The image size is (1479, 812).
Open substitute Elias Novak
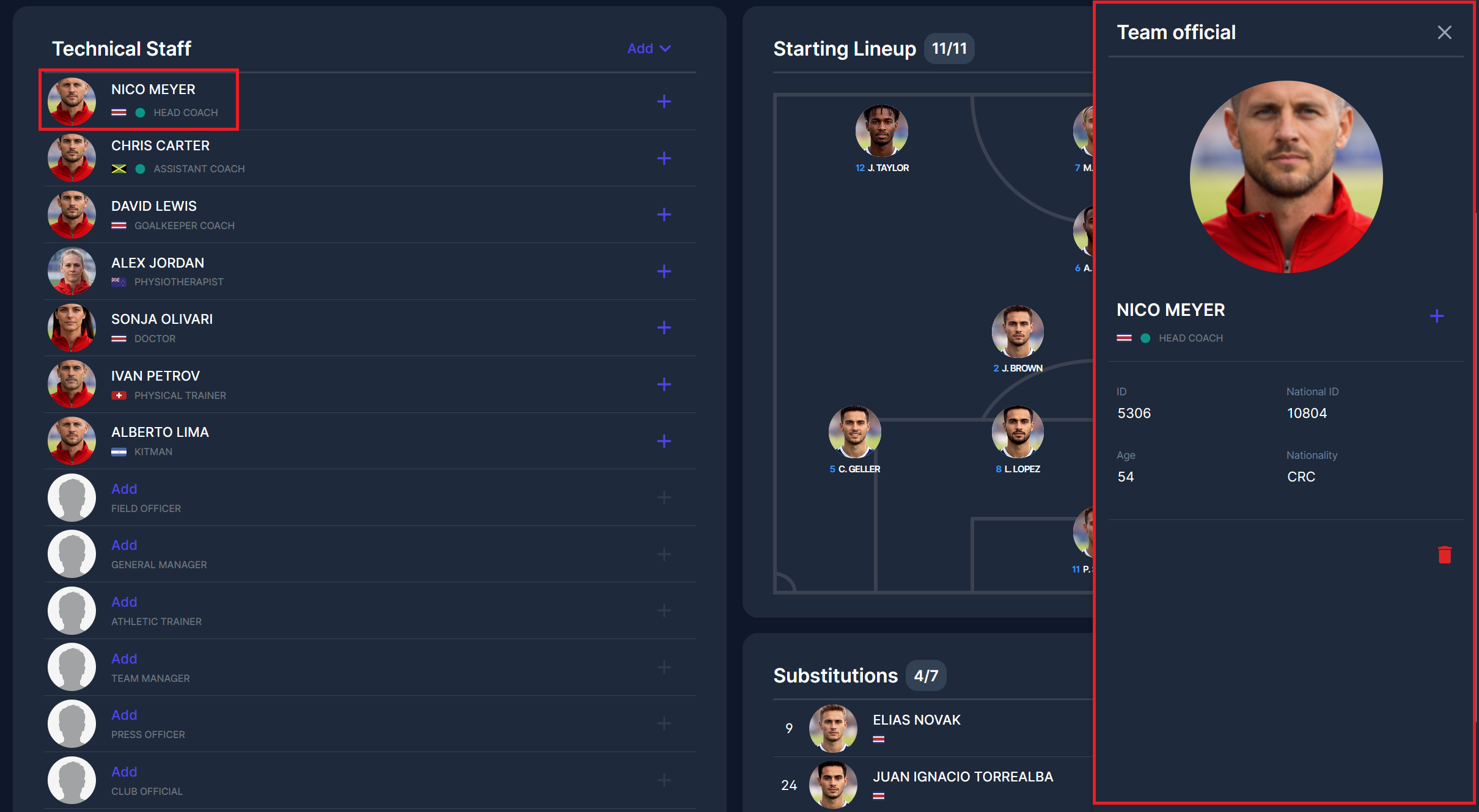(x=916, y=720)
